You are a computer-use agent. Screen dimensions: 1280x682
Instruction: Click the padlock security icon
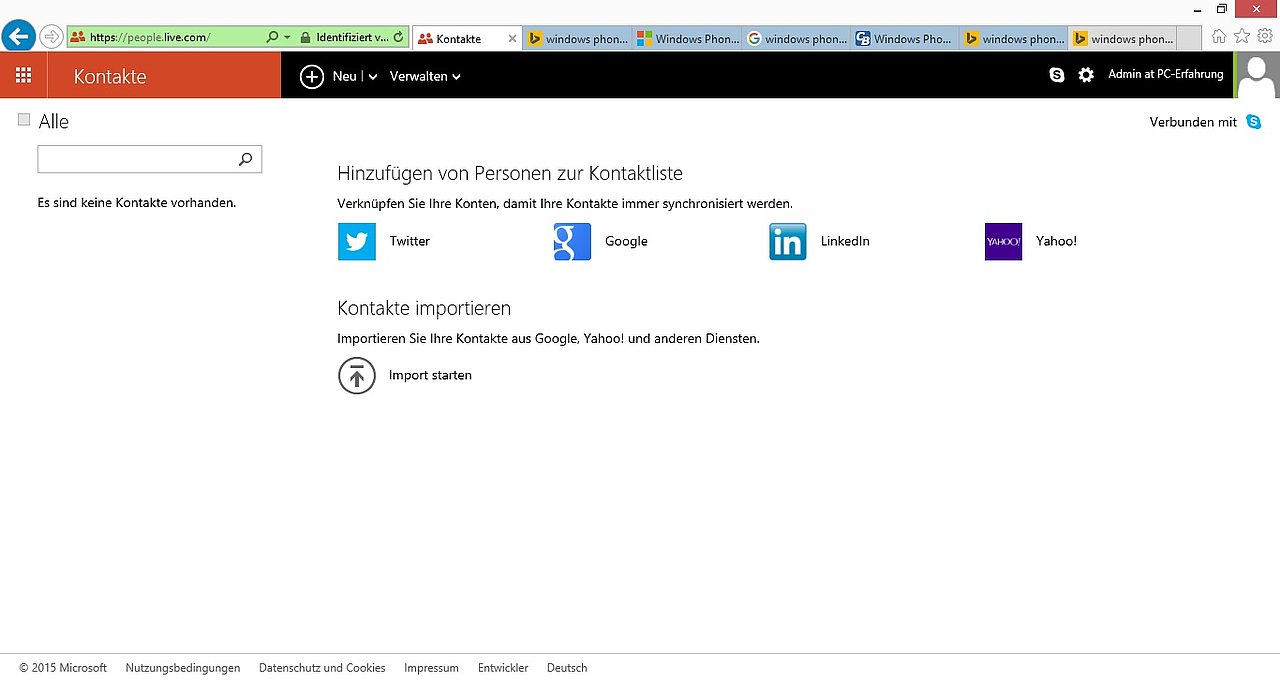point(305,37)
